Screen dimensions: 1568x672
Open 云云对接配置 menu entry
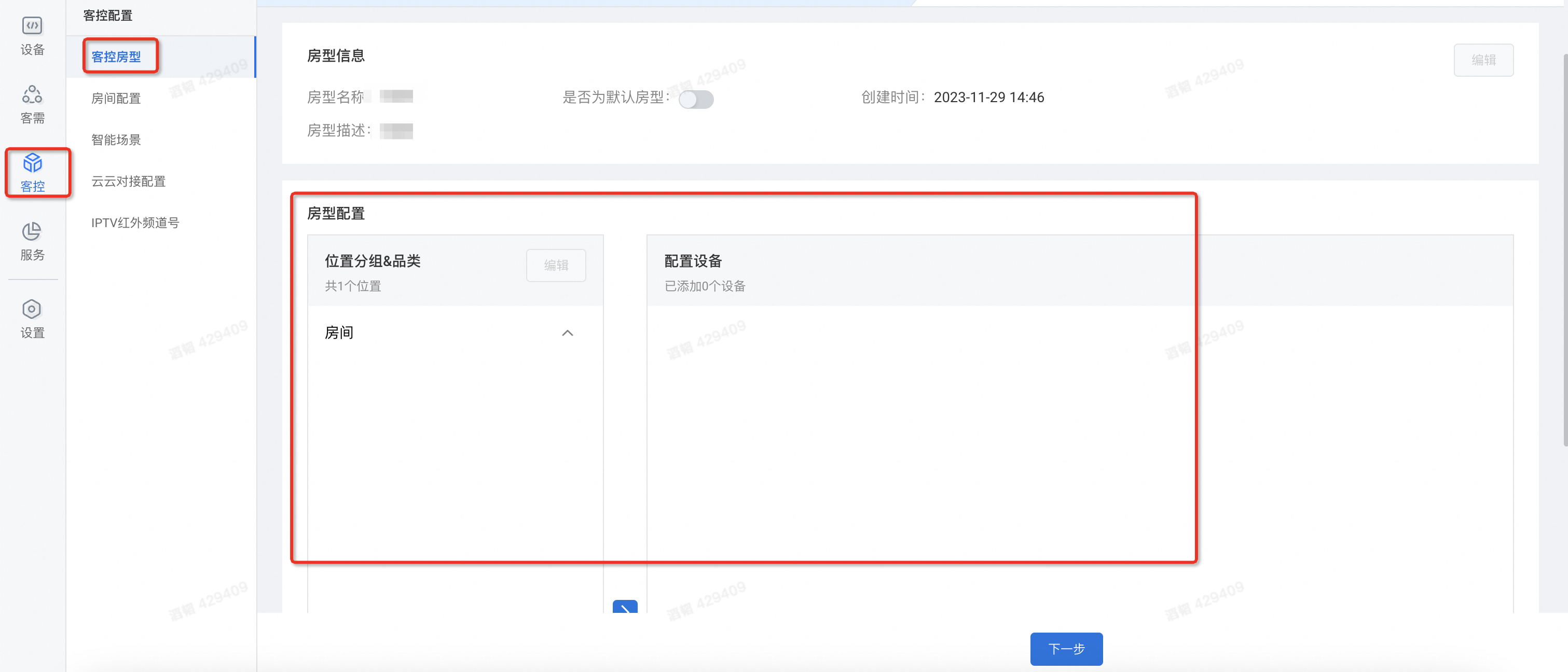point(128,180)
